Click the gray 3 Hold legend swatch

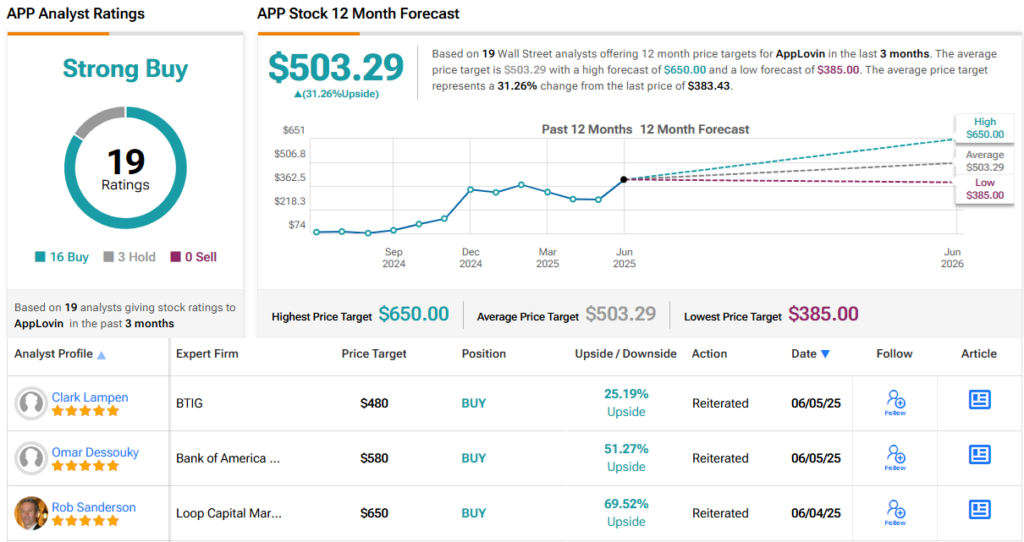pyautogui.click(x=108, y=257)
